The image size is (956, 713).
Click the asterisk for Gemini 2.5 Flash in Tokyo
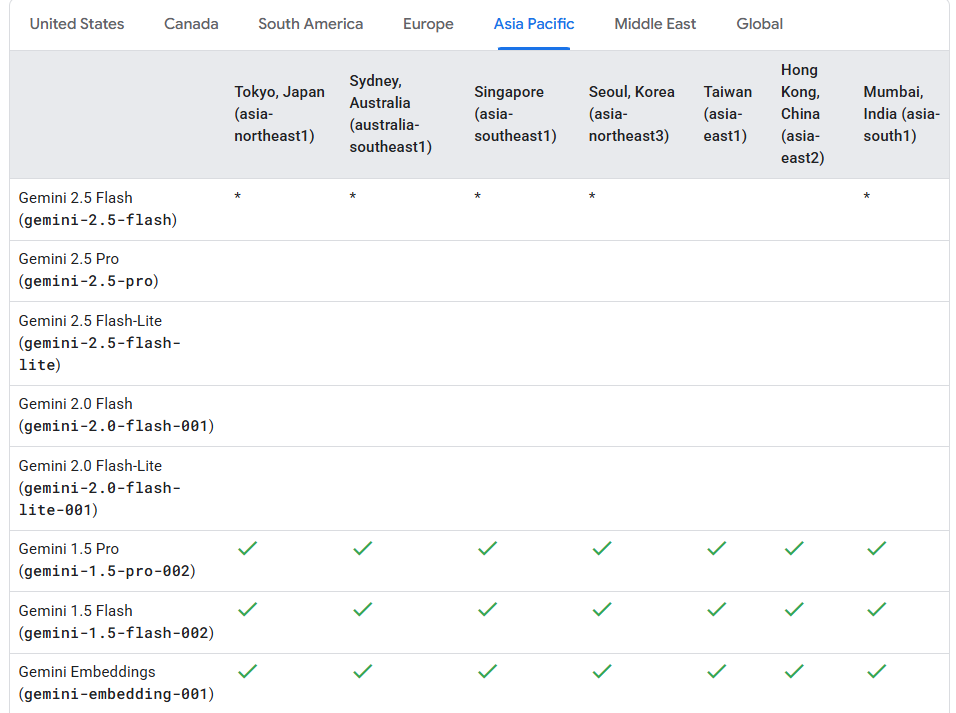[238, 198]
